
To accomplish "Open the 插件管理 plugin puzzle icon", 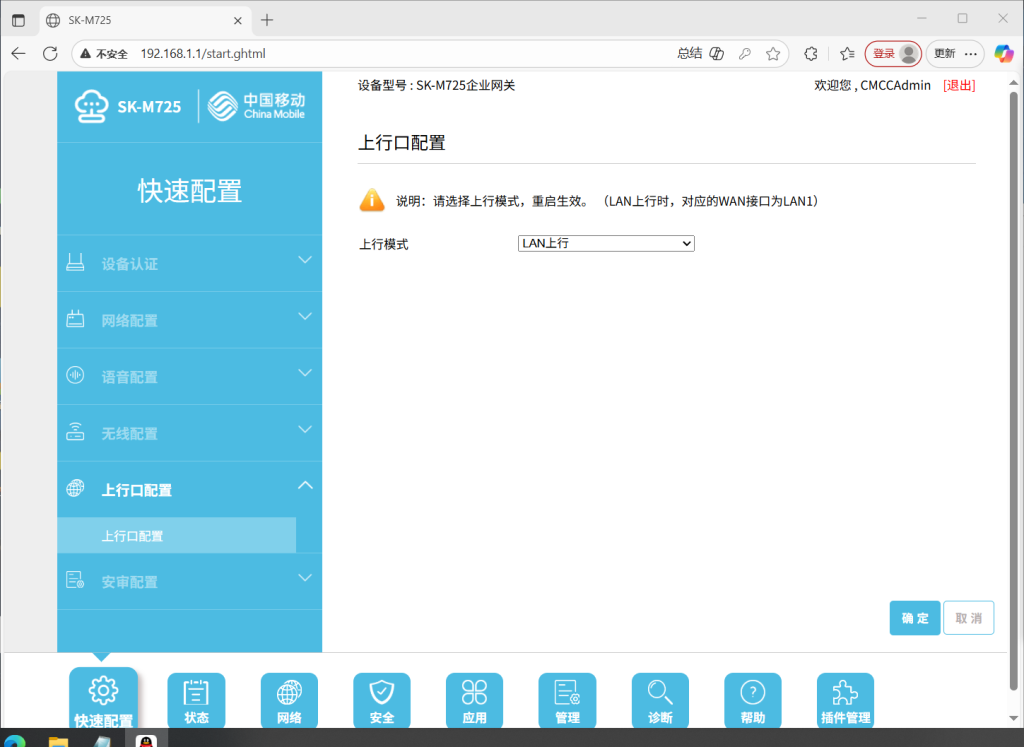I will (845, 700).
